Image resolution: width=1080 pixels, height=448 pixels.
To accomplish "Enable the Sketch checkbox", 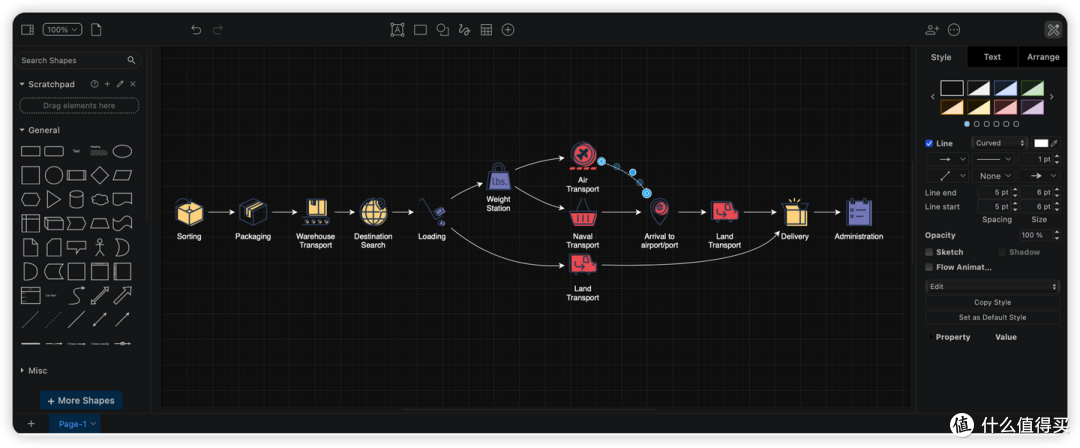I will tap(929, 252).
